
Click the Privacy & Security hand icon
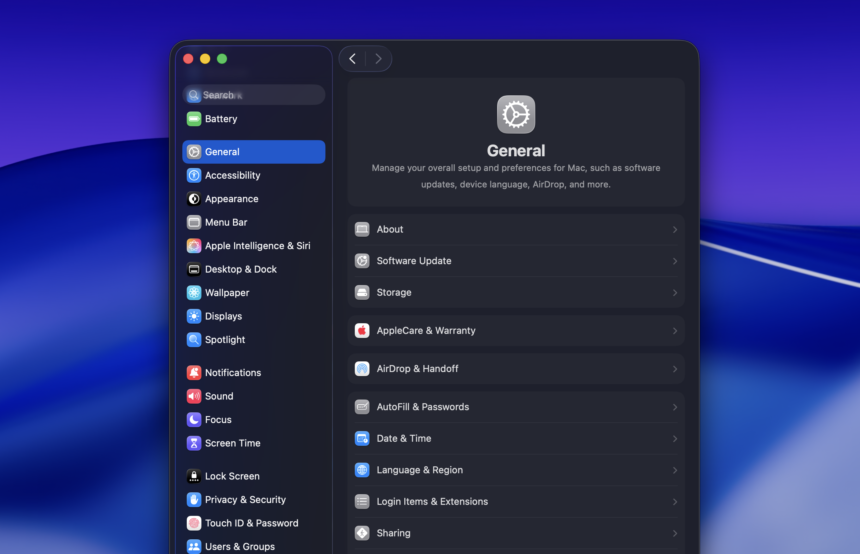pyautogui.click(x=194, y=500)
